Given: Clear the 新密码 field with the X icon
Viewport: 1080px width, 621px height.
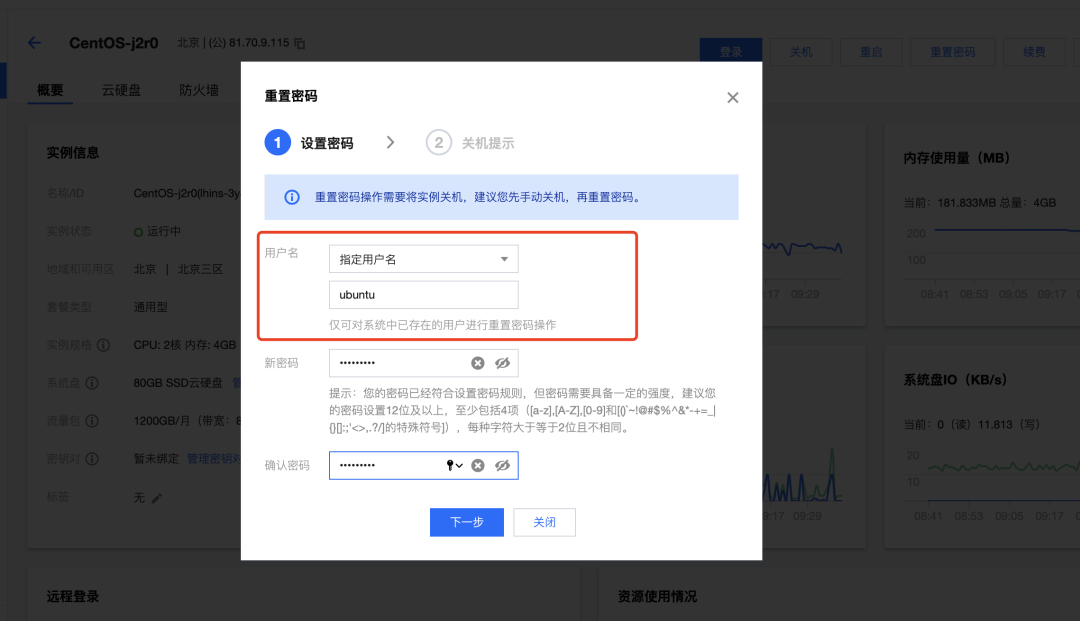Looking at the screenshot, I should click(x=477, y=363).
